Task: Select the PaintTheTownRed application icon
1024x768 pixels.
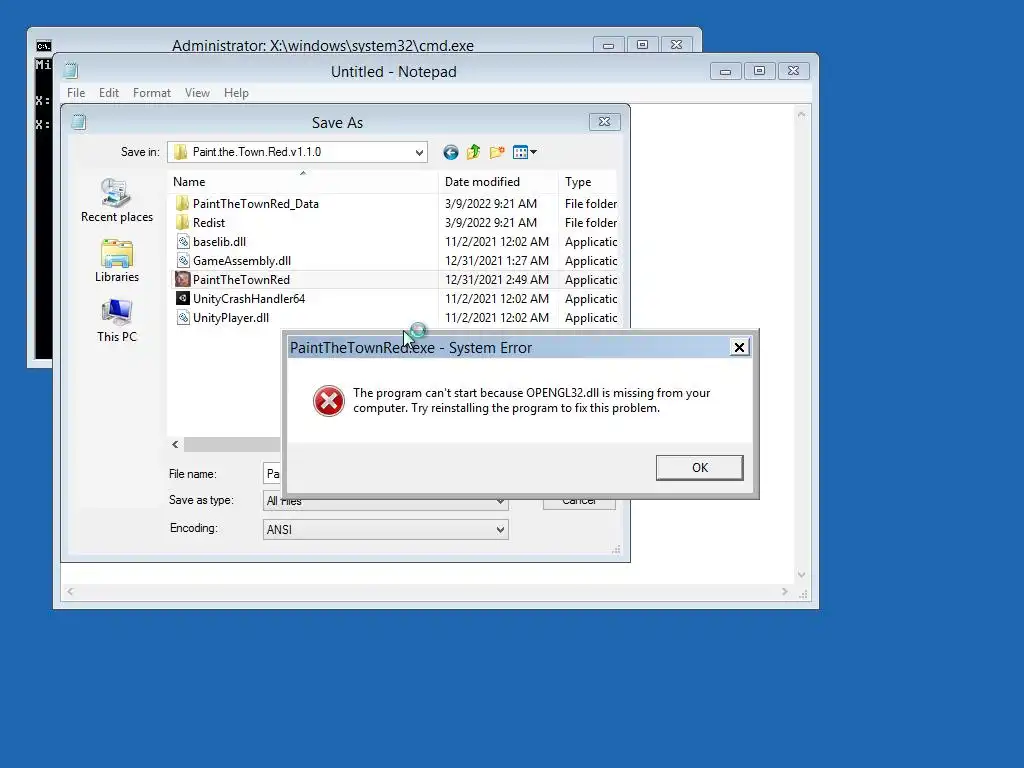Action: (x=183, y=280)
